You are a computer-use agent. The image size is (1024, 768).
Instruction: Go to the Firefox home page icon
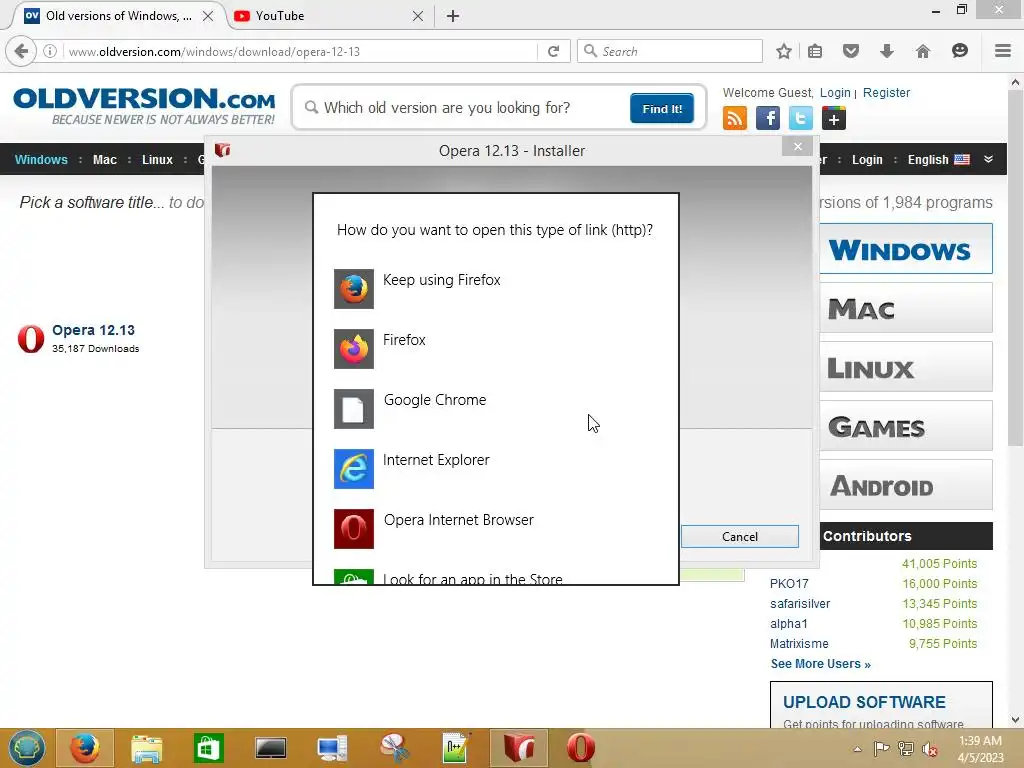tap(922, 51)
